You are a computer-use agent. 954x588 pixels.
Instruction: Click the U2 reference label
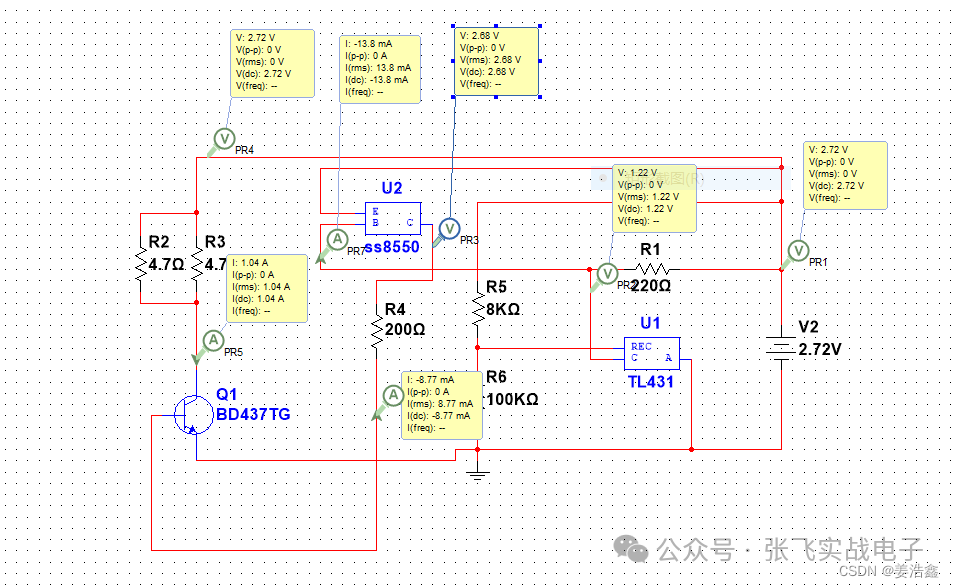click(392, 188)
